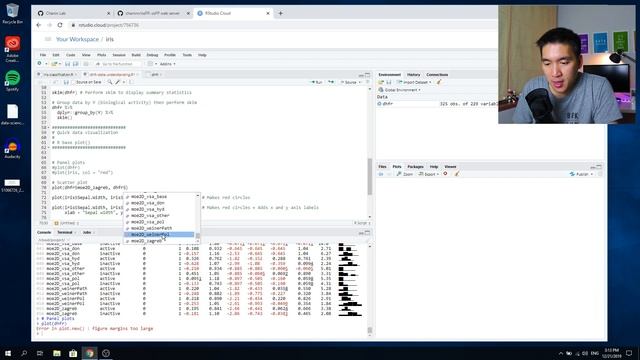Click Your Workspace breadcrumb link
This screenshot has height=360, width=640.
click(x=77, y=39)
